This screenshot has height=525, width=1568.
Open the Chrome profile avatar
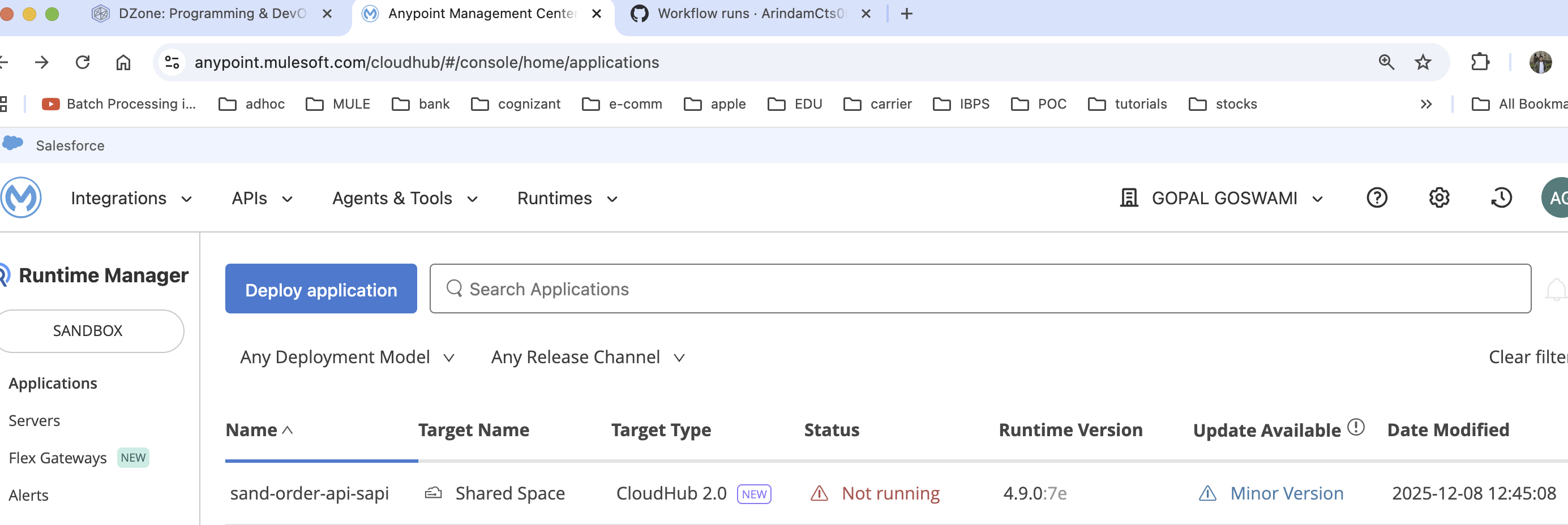[1541, 62]
